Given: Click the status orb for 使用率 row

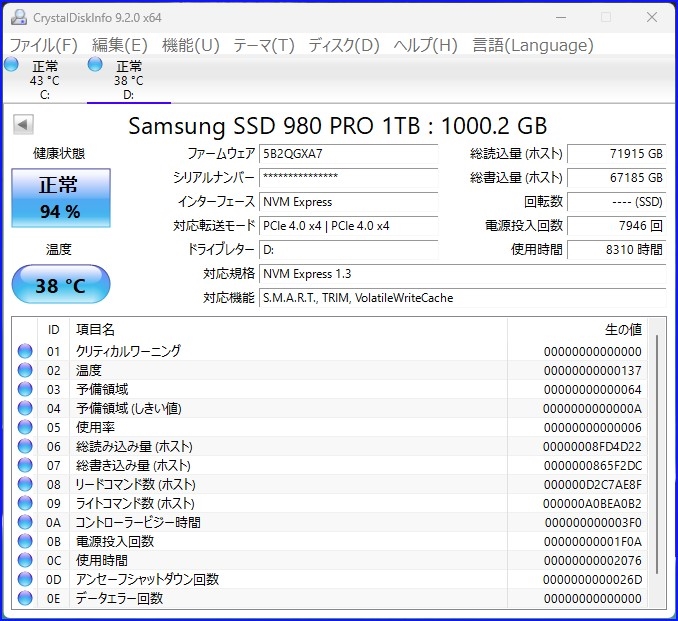Looking at the screenshot, I should (25, 427).
